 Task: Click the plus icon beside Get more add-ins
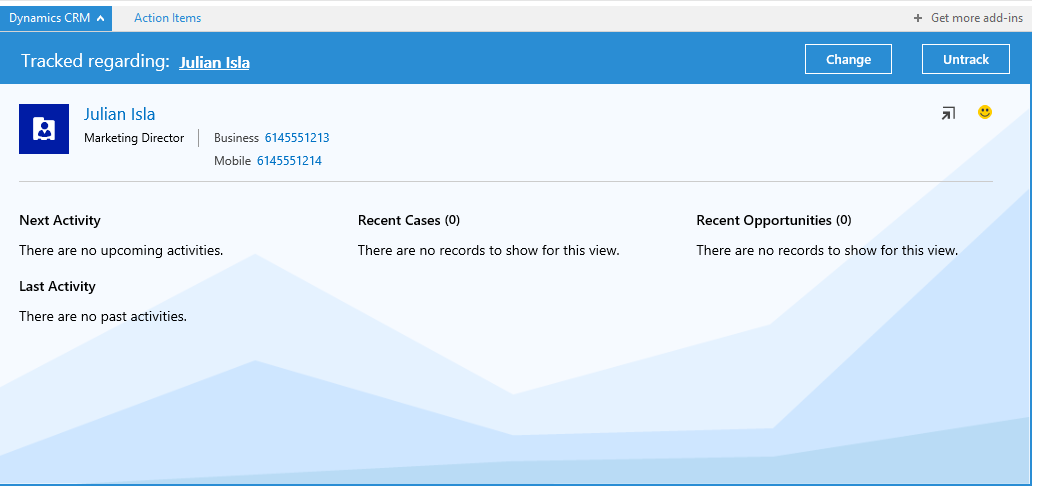918,18
